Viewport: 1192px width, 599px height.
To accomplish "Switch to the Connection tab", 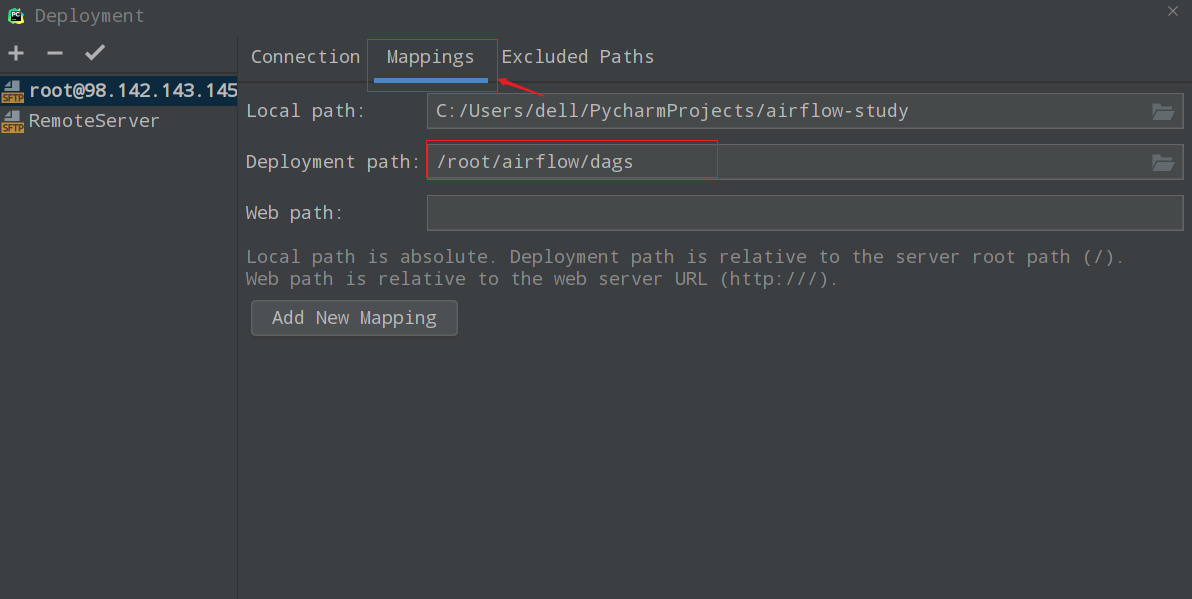I will tap(305, 57).
